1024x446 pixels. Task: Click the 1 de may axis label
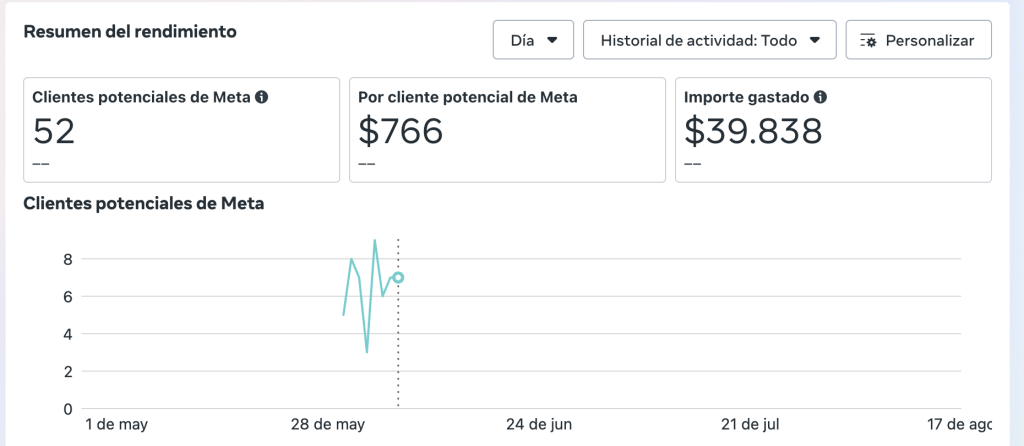tap(116, 424)
